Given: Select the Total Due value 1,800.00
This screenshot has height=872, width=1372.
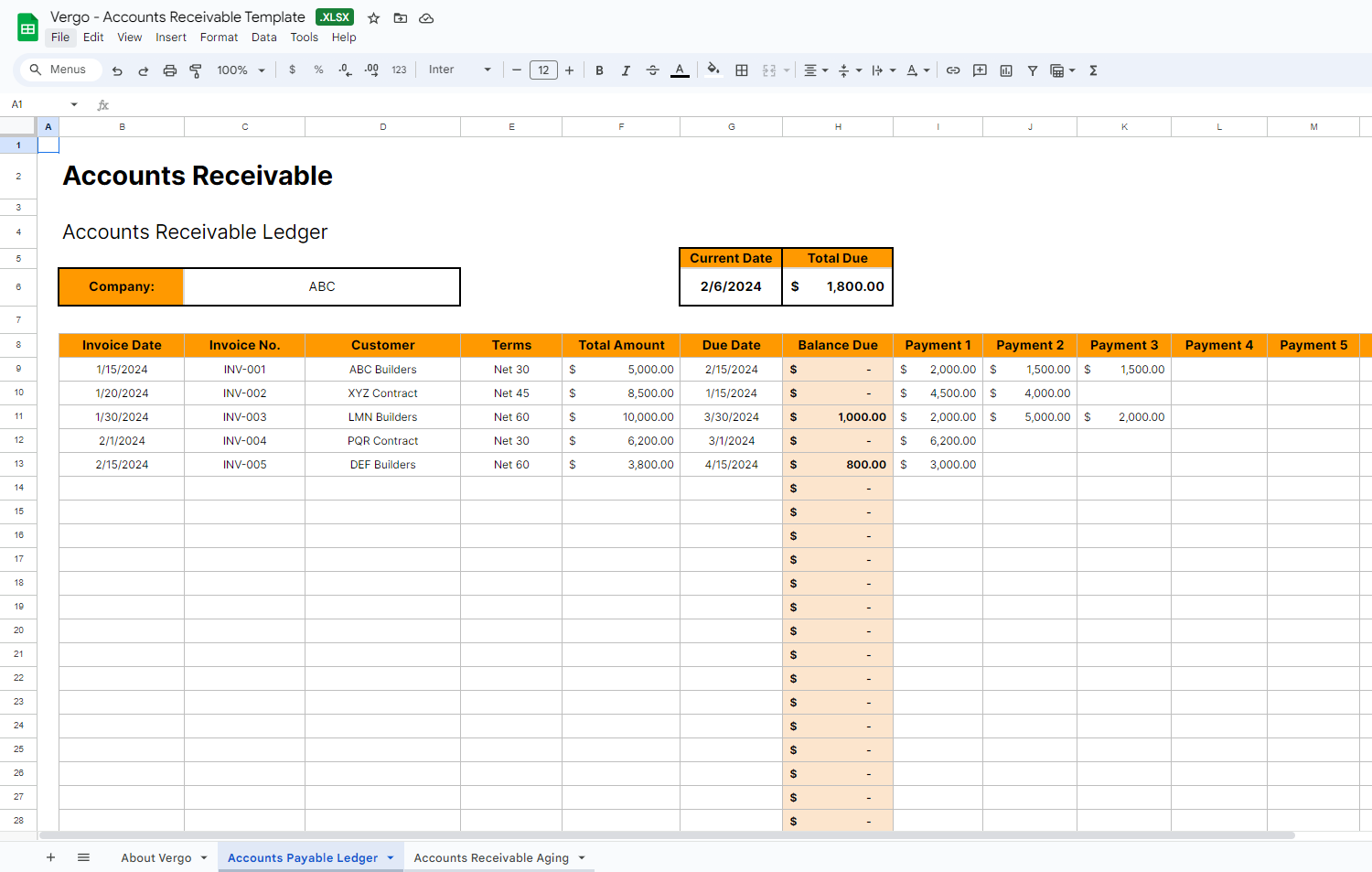Looking at the screenshot, I should 838,286.
